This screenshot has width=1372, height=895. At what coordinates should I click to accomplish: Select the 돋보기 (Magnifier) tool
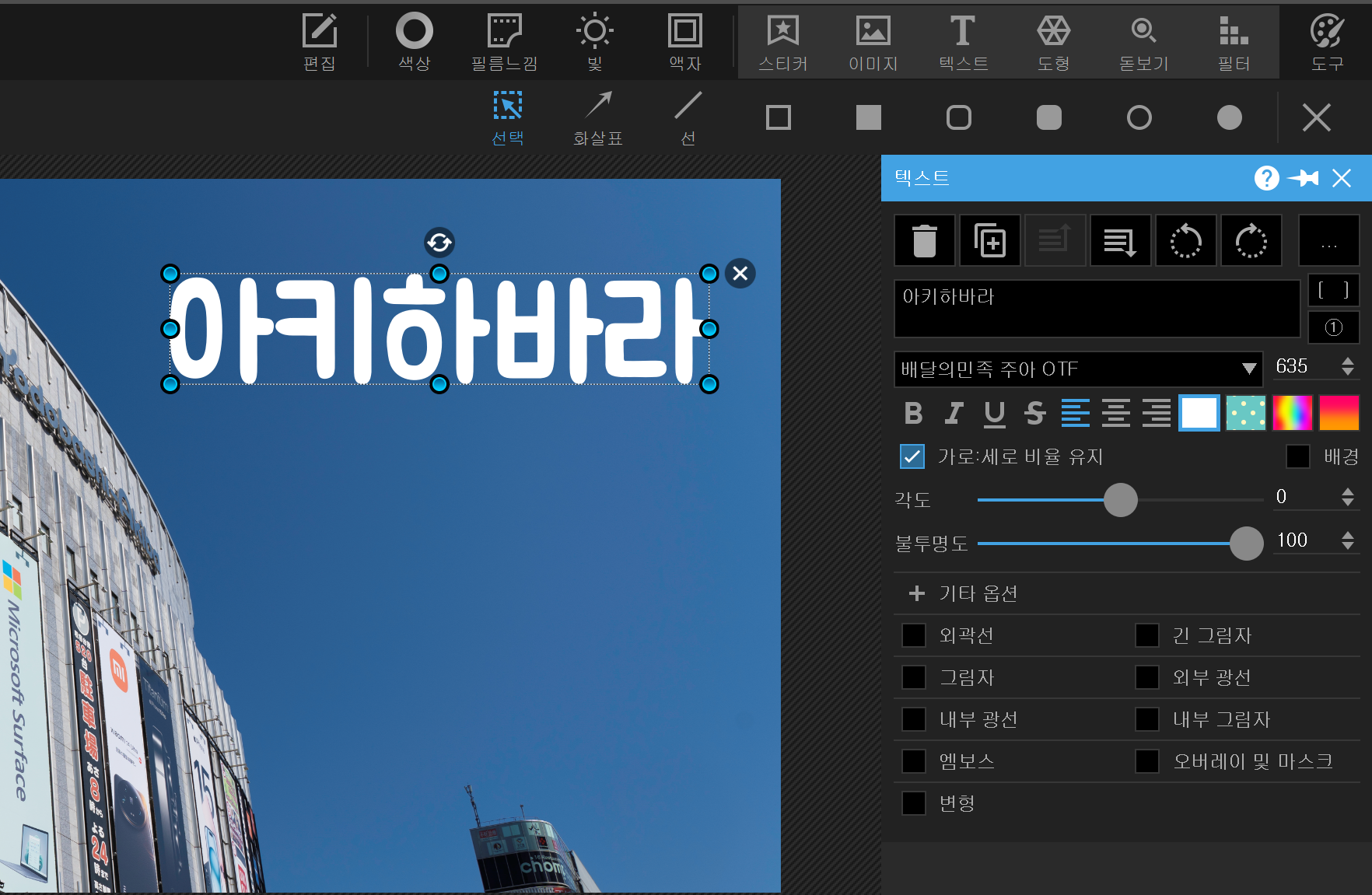(1144, 43)
